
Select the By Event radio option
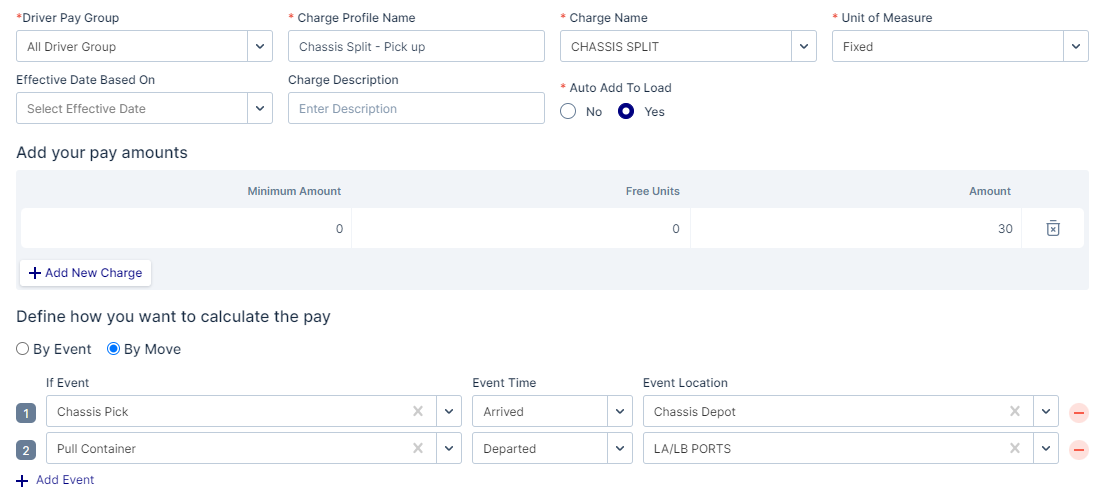(23, 350)
